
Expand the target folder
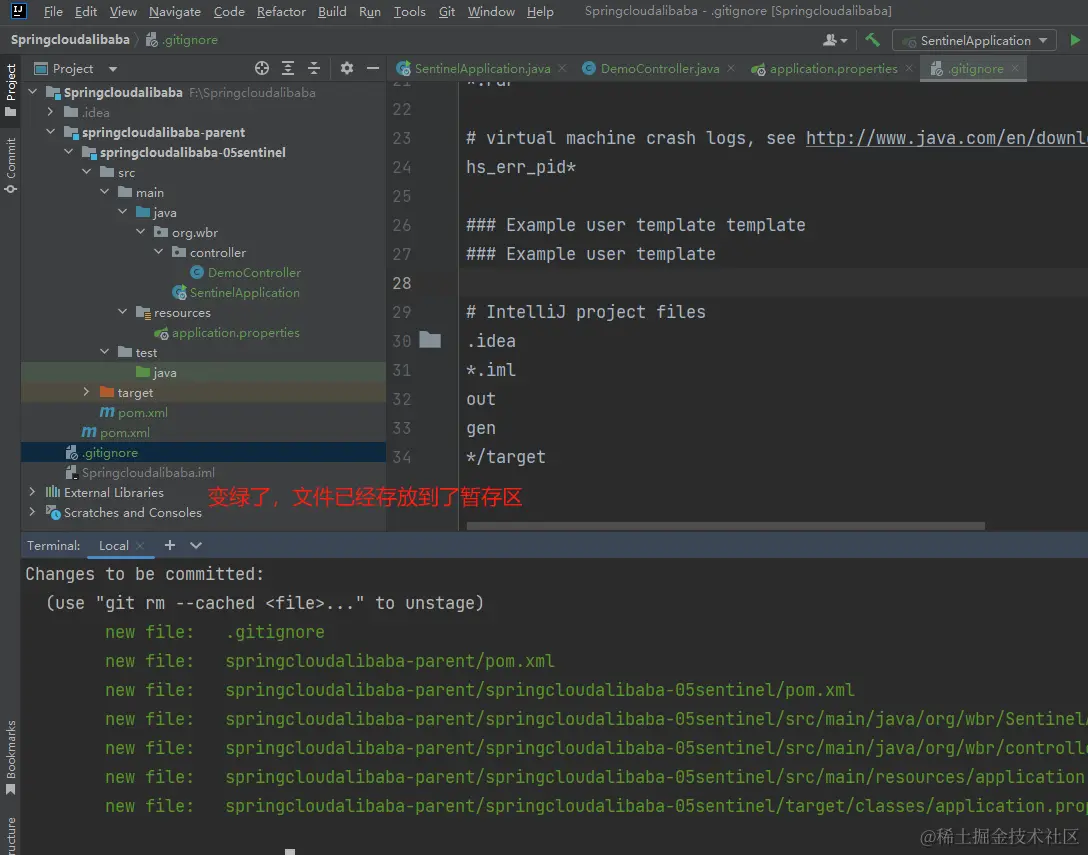tap(86, 392)
